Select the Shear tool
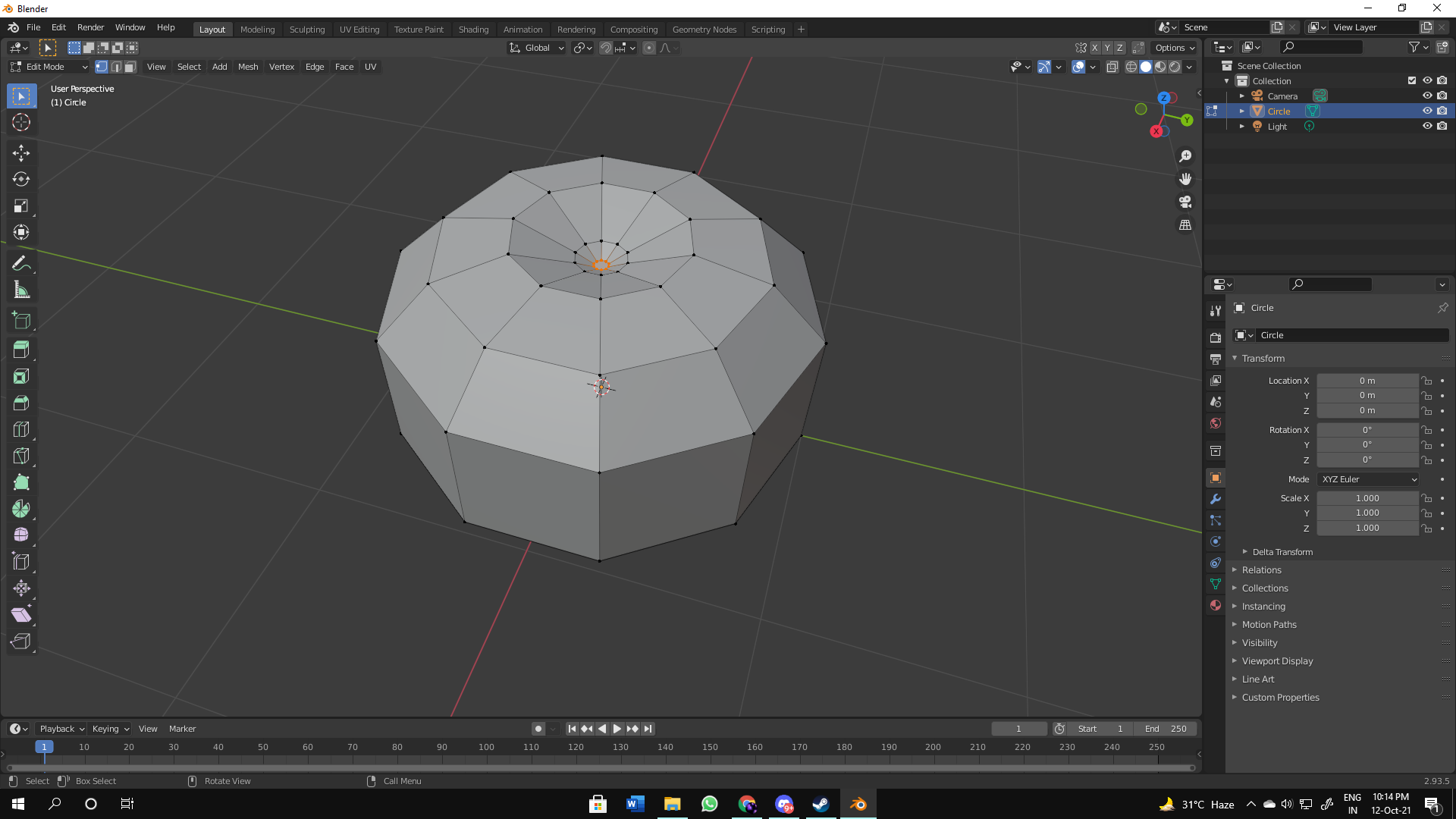Viewport: 1456px width, 819px height. point(21,615)
